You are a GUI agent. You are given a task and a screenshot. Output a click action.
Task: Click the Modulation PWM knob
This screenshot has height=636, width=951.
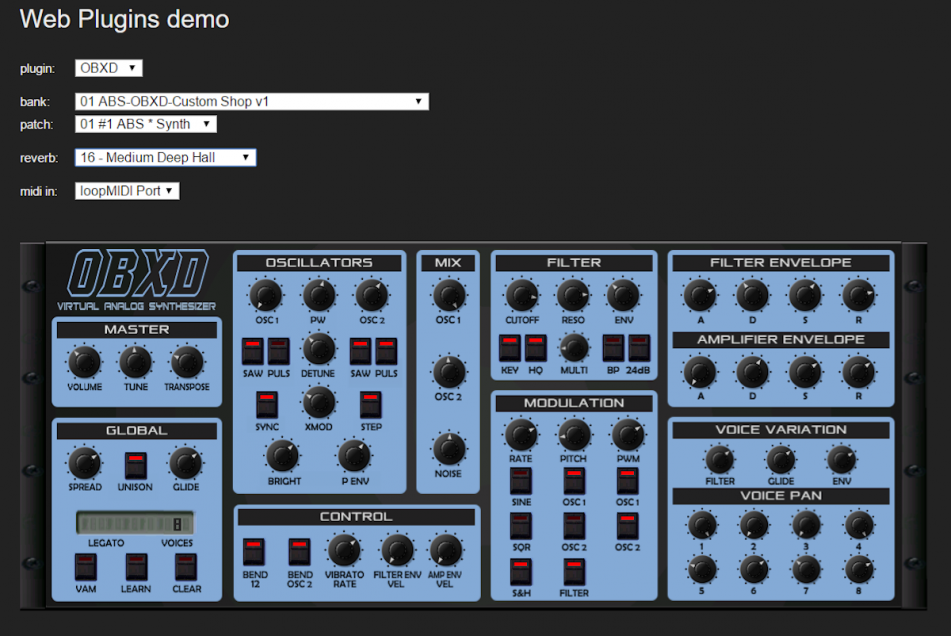click(x=628, y=434)
